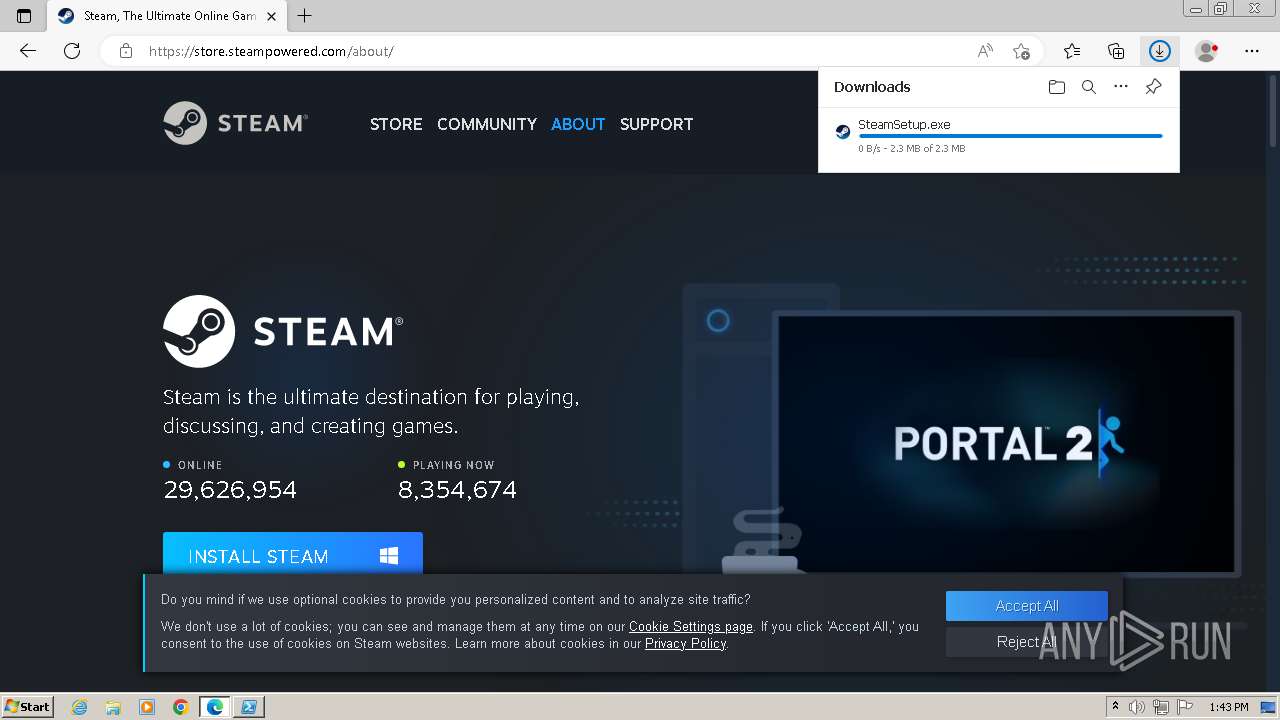Launch Internet Explorer from the taskbar
Image resolution: width=1280 pixels, height=720 pixels.
pyautogui.click(x=80, y=707)
